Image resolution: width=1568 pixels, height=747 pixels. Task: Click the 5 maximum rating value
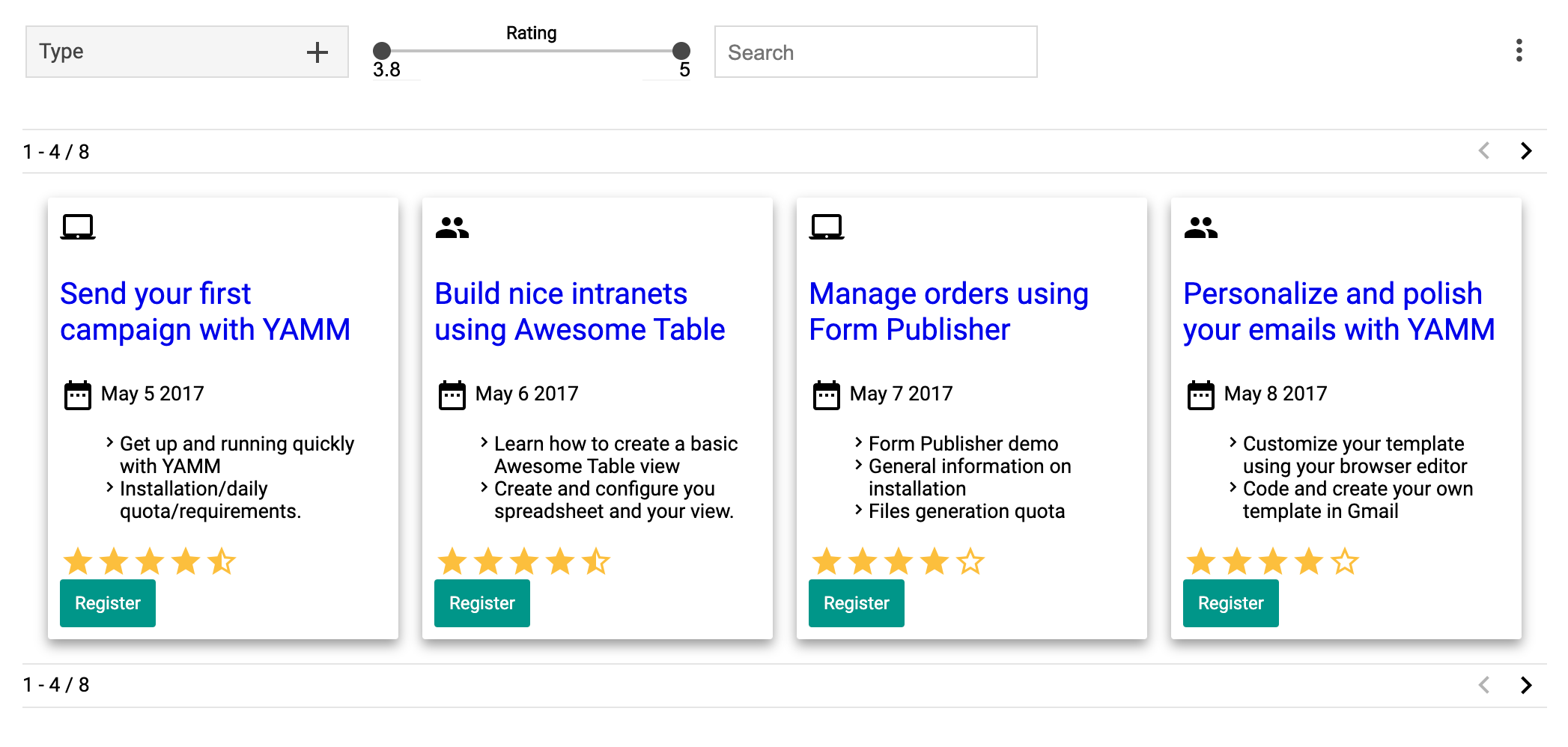click(684, 70)
